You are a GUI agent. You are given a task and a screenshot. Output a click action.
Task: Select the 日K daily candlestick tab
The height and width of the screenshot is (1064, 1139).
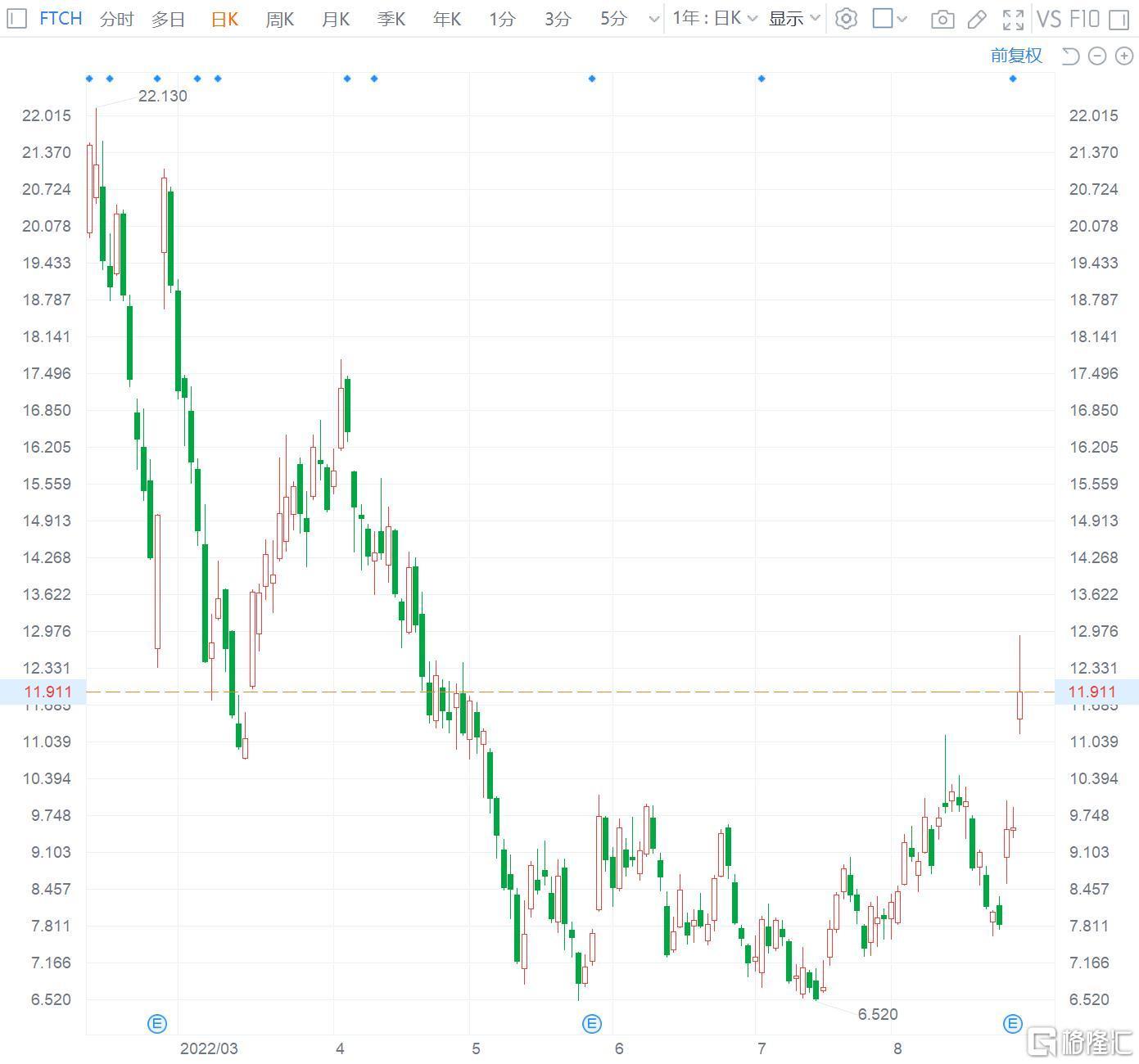pos(224,19)
